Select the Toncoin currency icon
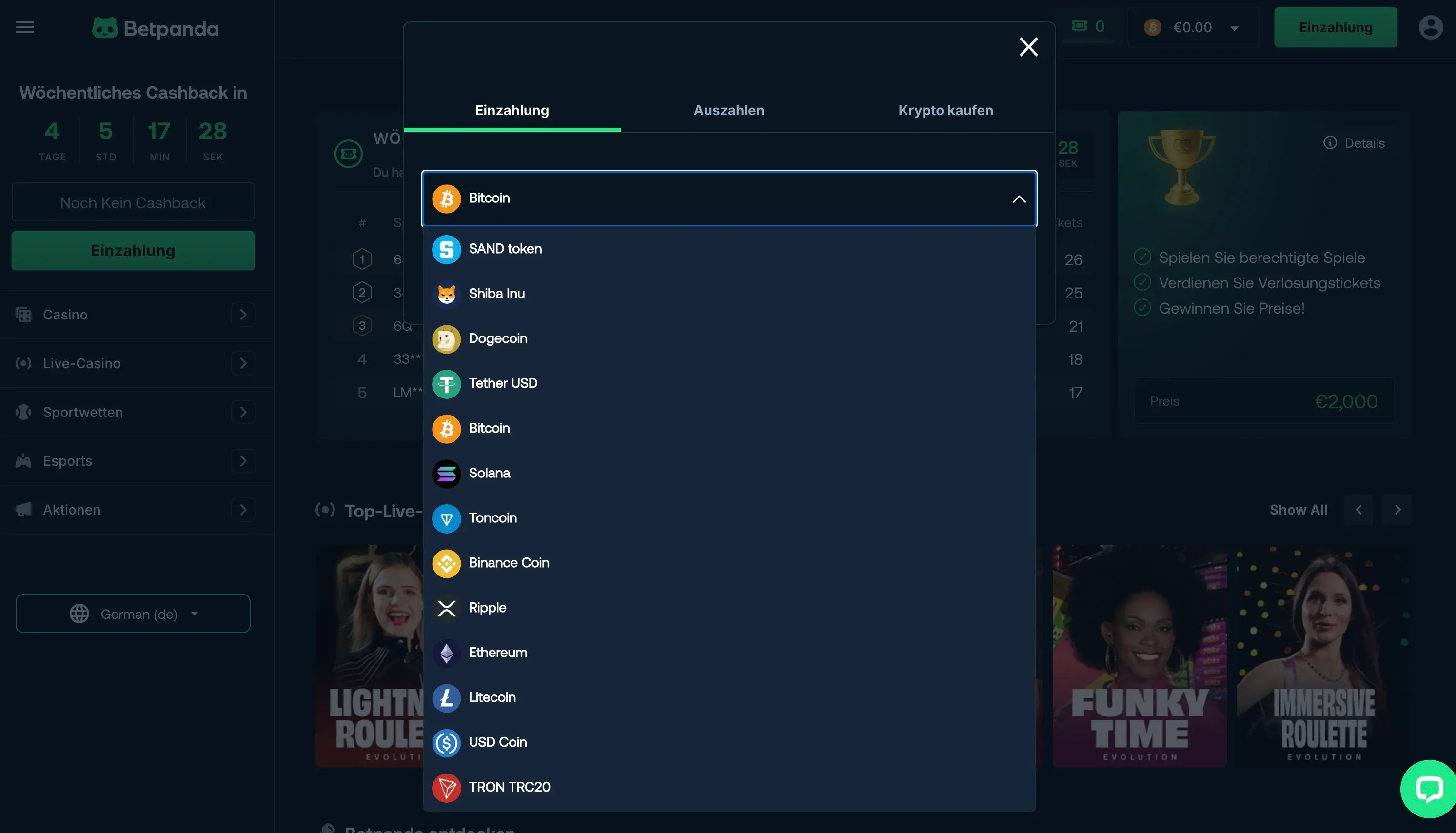Screen dimensions: 1456x833 [446, 518]
